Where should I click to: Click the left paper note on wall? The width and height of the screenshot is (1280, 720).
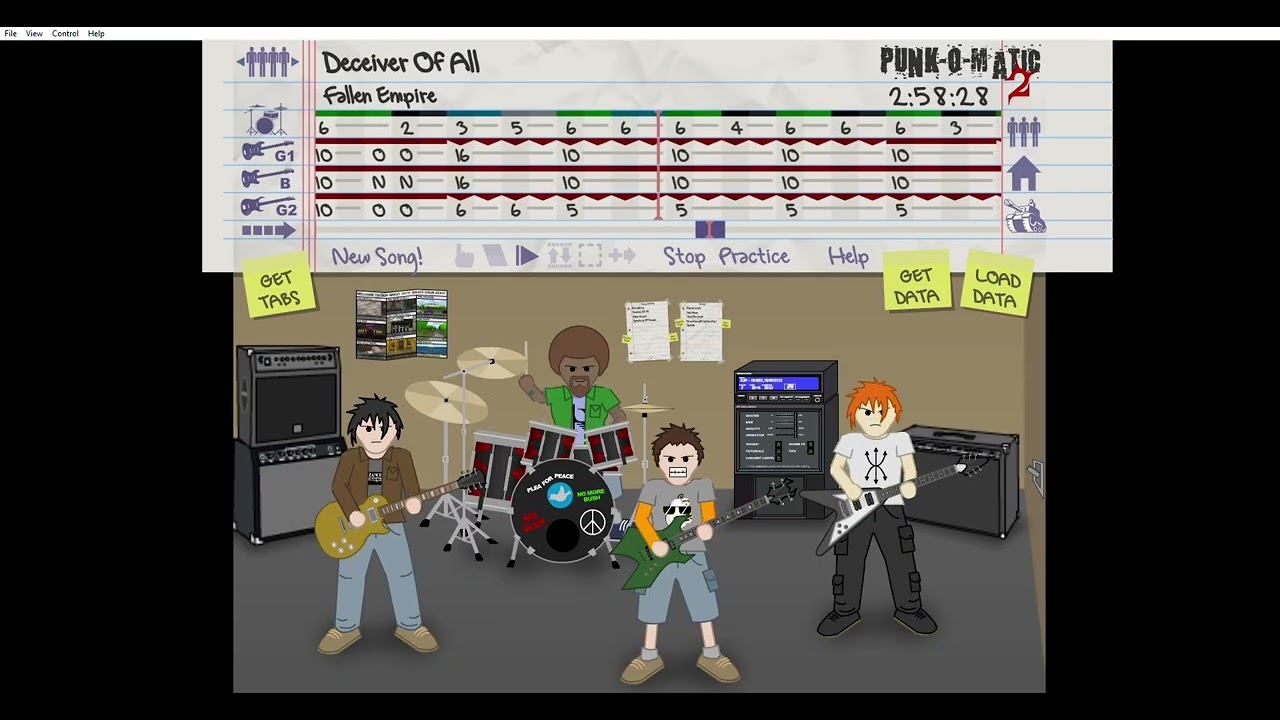(648, 331)
